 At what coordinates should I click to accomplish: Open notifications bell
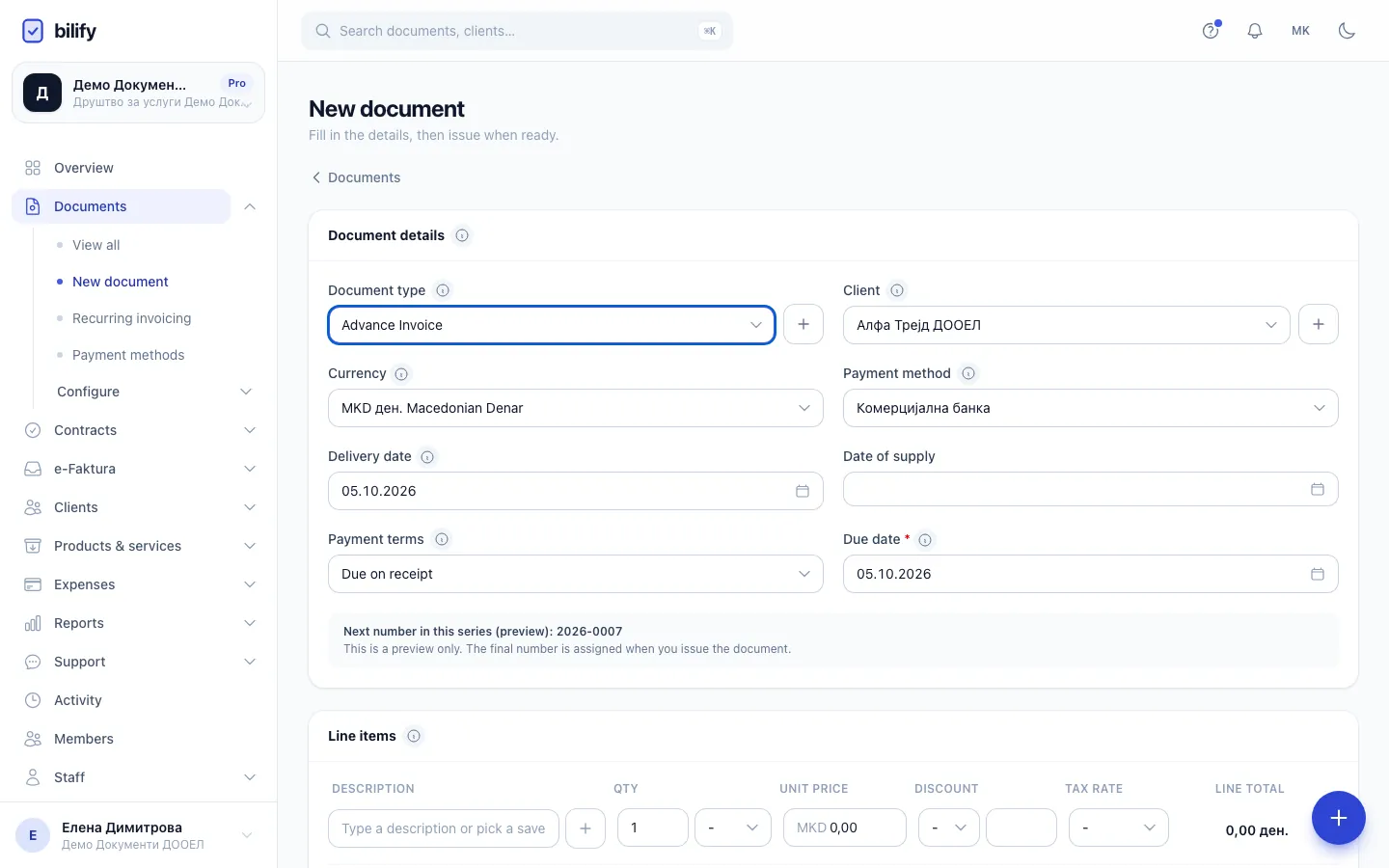pyautogui.click(x=1255, y=31)
